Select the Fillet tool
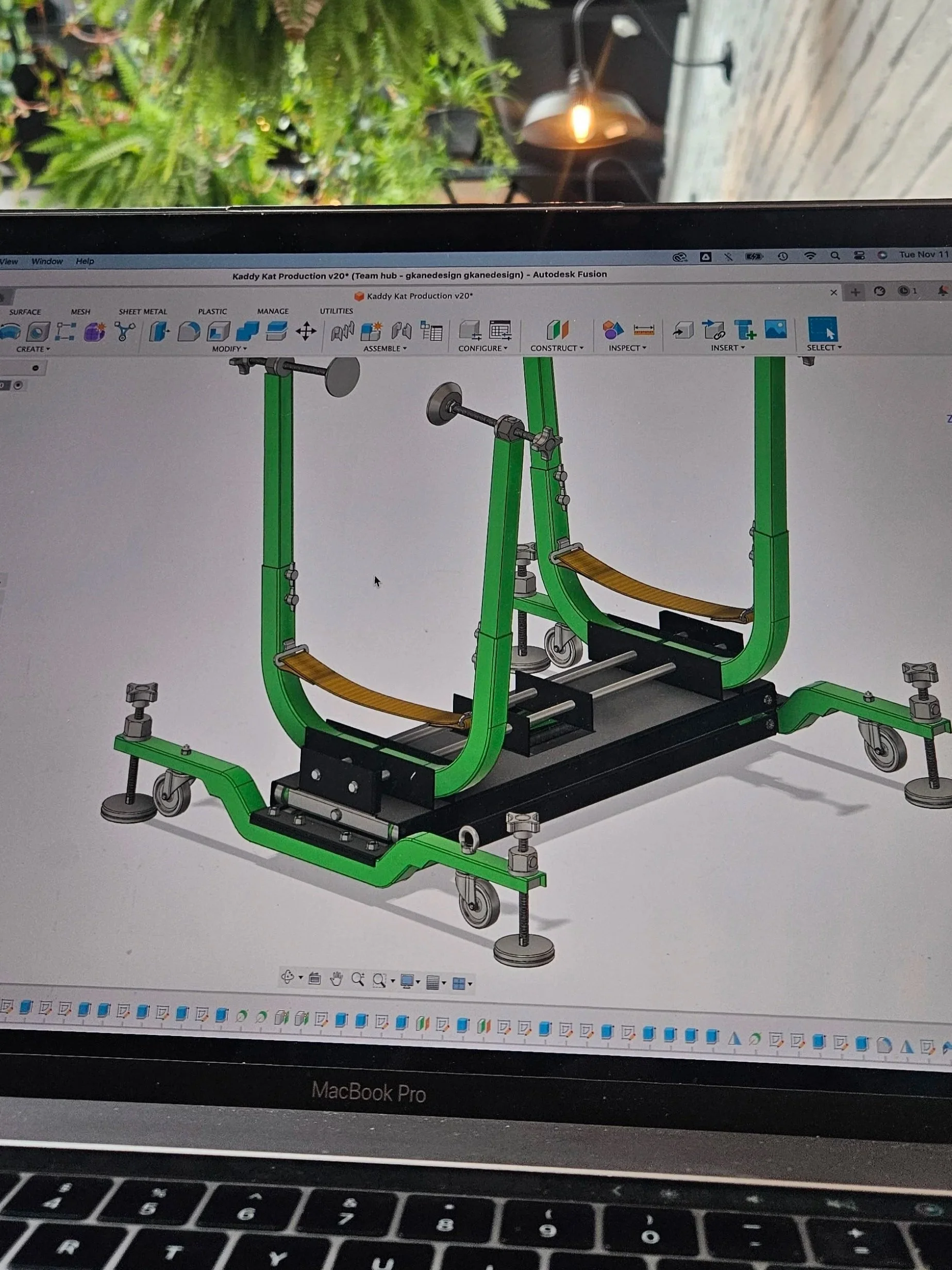Image resolution: width=952 pixels, height=1270 pixels. coord(189,331)
